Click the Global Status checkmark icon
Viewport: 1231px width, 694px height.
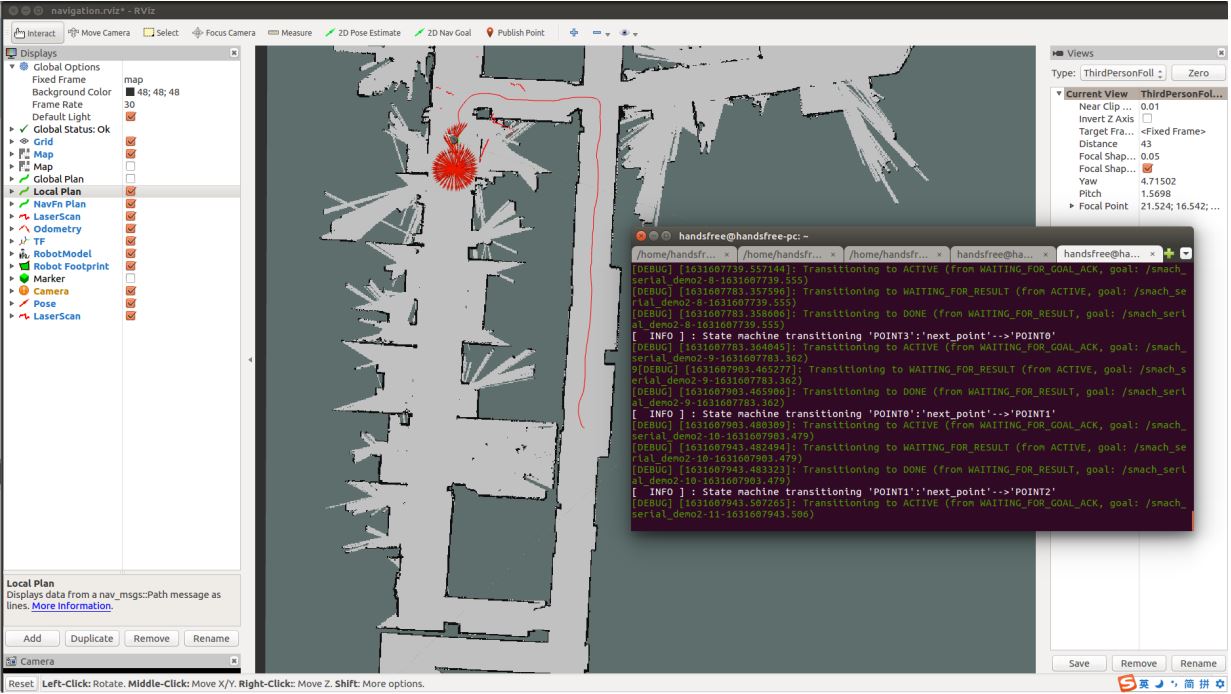[24, 129]
